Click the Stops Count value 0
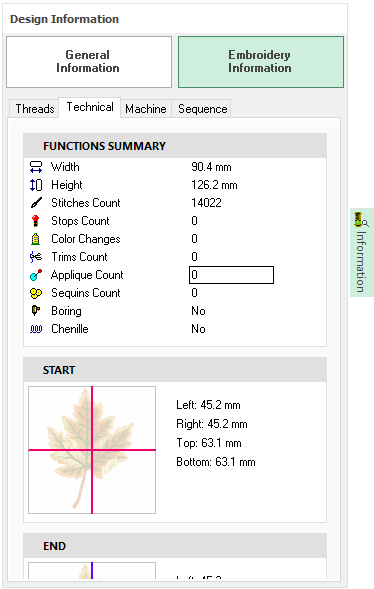 (x=194, y=221)
